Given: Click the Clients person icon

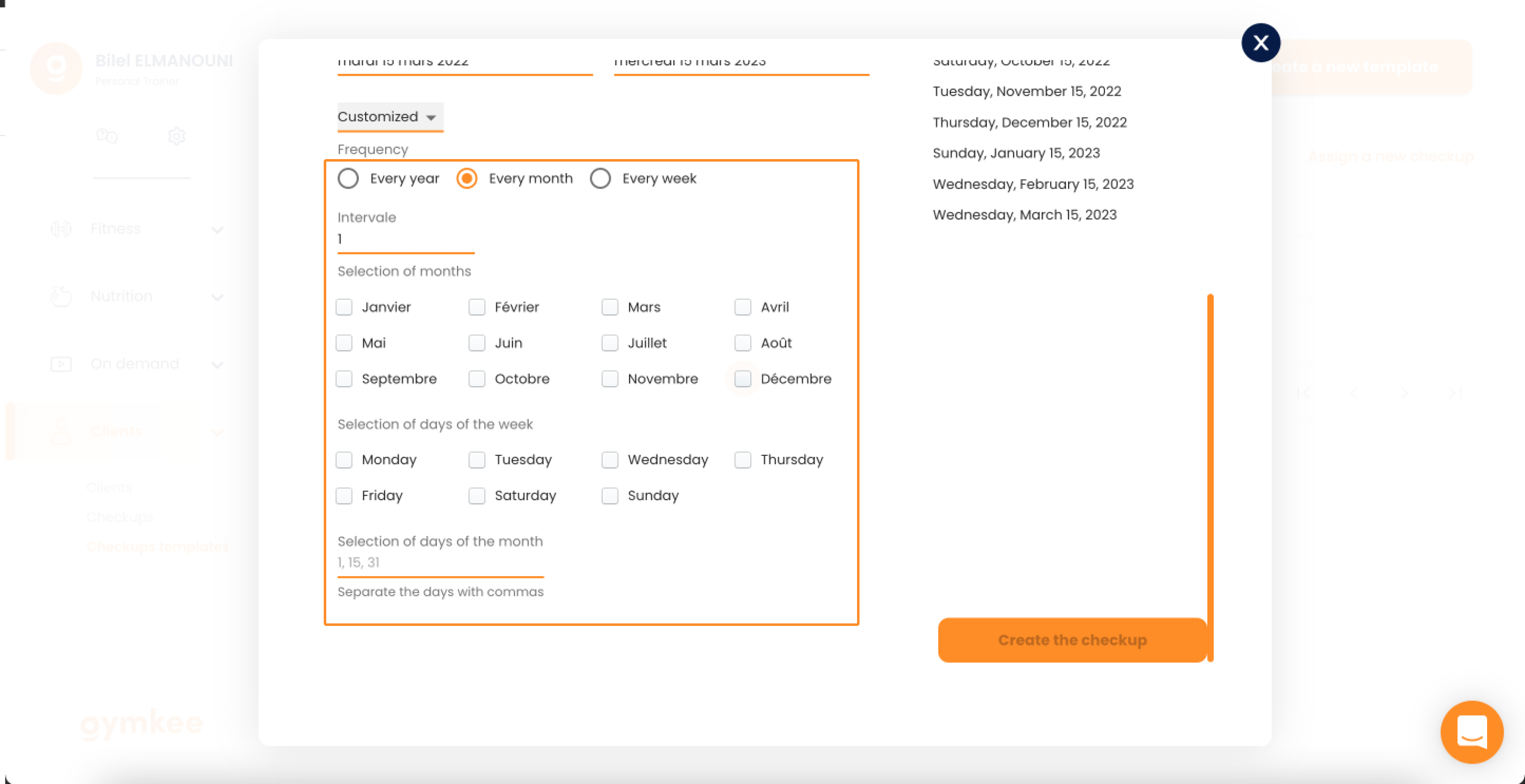Looking at the screenshot, I should point(61,431).
